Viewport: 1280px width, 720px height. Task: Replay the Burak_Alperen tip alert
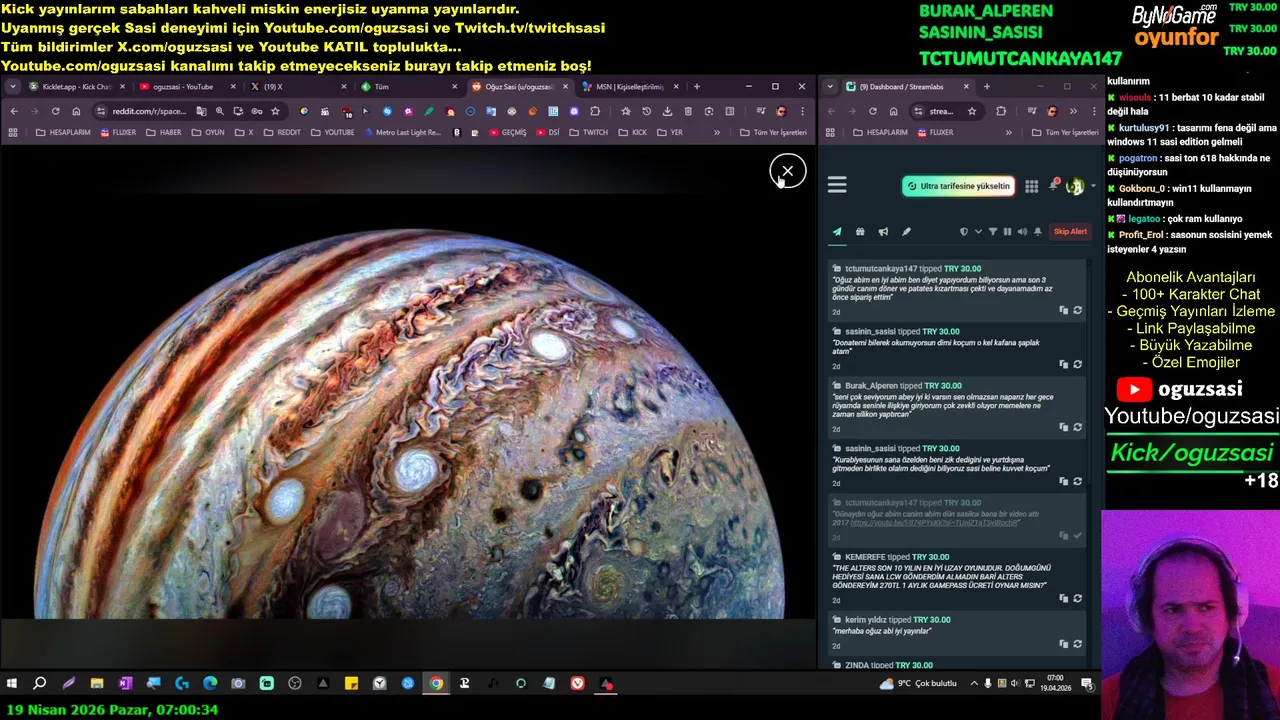tap(1077, 428)
